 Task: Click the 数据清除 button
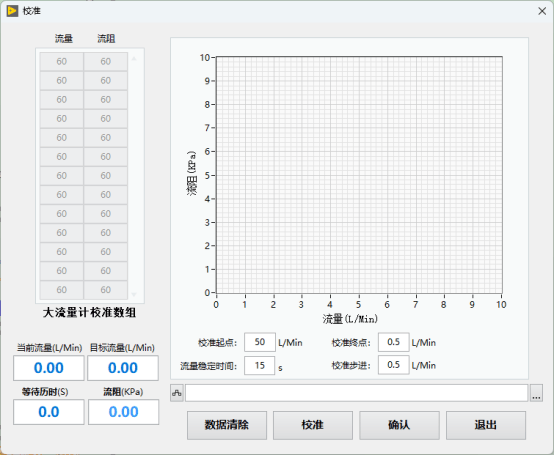pyautogui.click(x=227, y=425)
